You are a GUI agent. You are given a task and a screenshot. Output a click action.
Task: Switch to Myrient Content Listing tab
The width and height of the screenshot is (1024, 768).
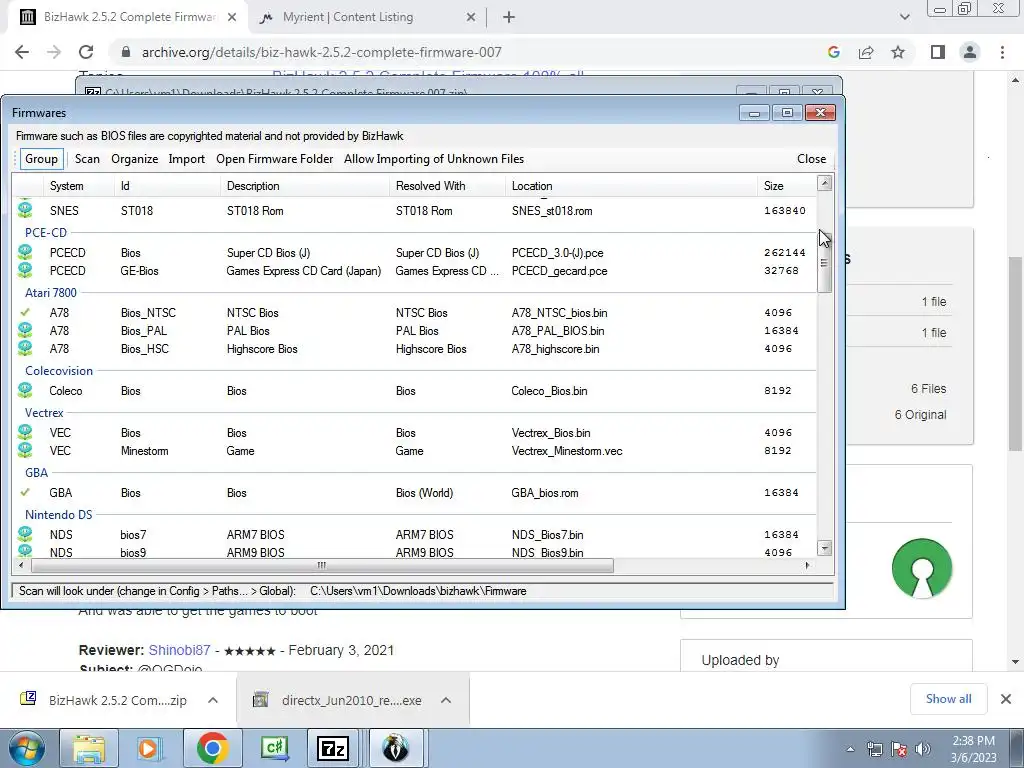point(348,17)
